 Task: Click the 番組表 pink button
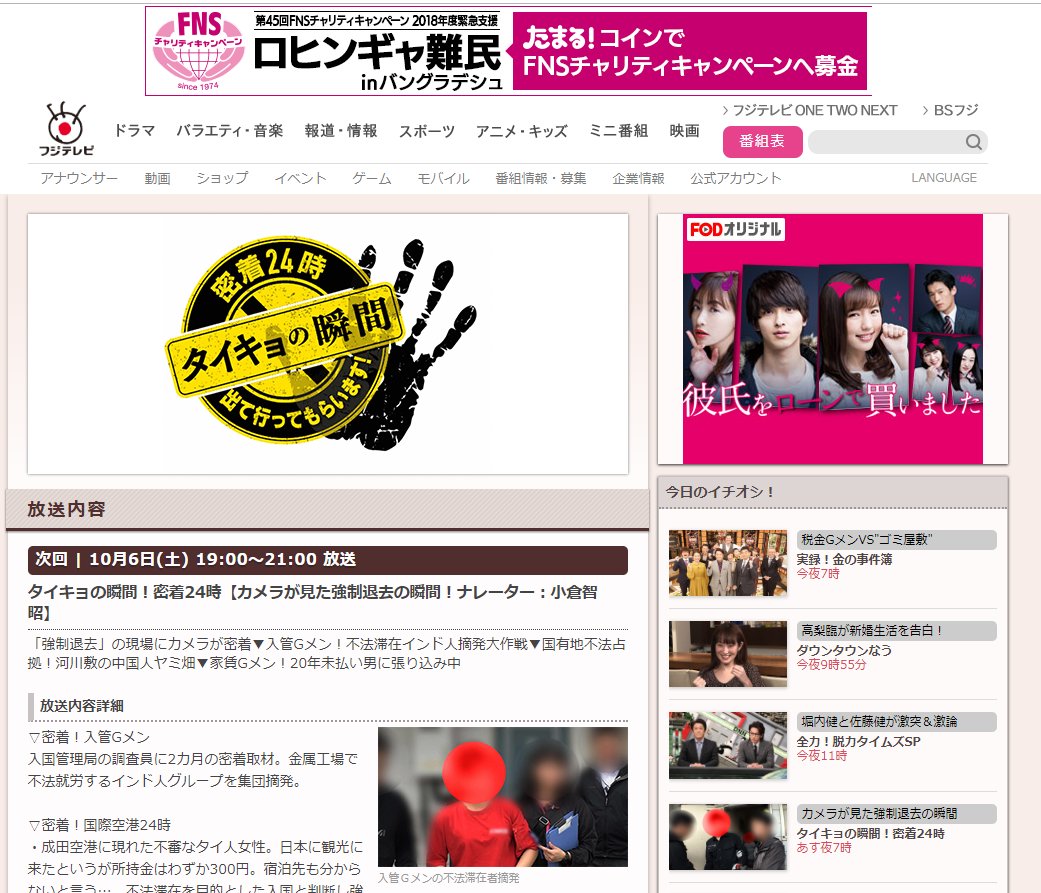tap(762, 141)
